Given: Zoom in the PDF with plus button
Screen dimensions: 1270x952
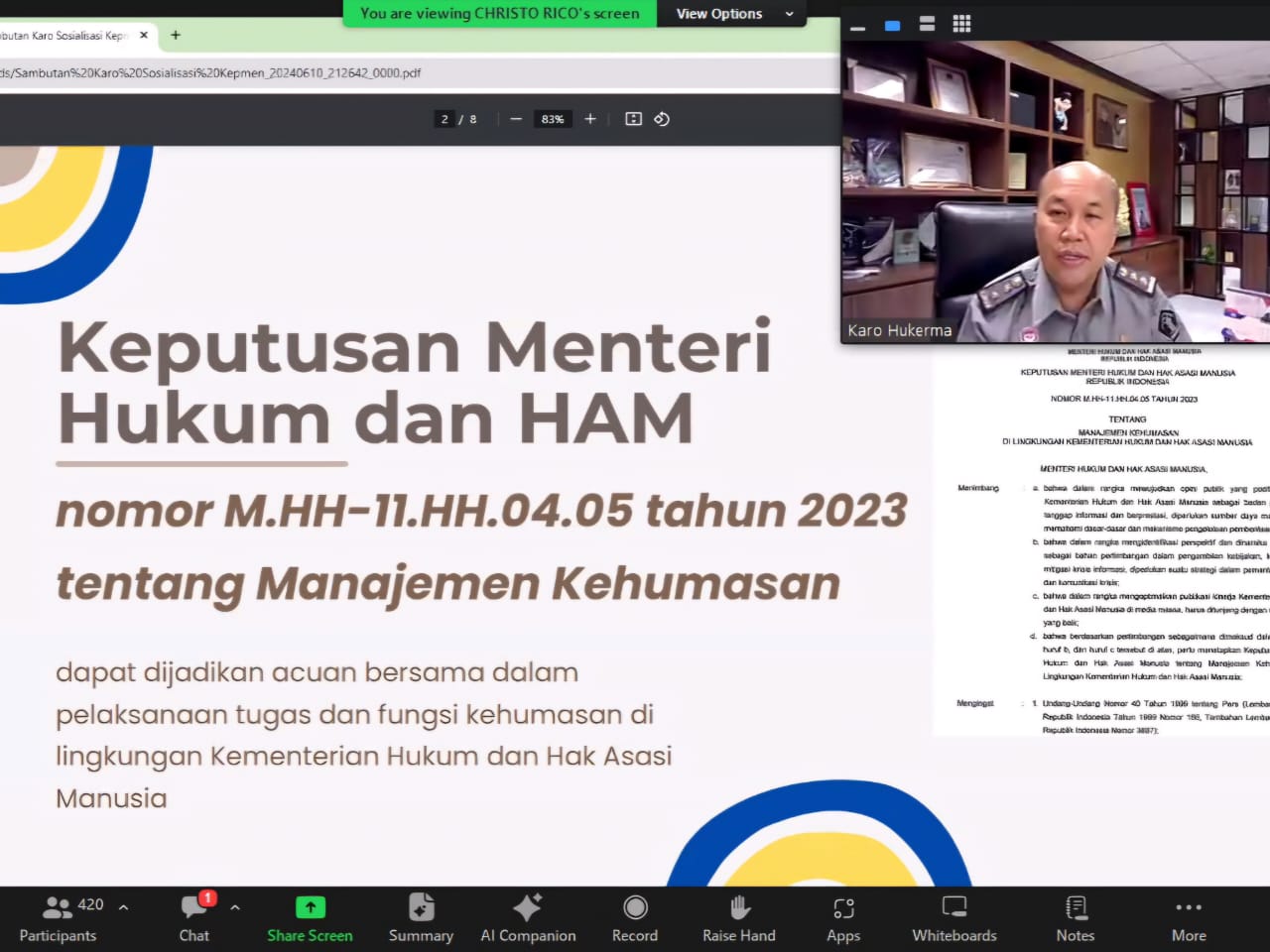Looking at the screenshot, I should point(590,119).
